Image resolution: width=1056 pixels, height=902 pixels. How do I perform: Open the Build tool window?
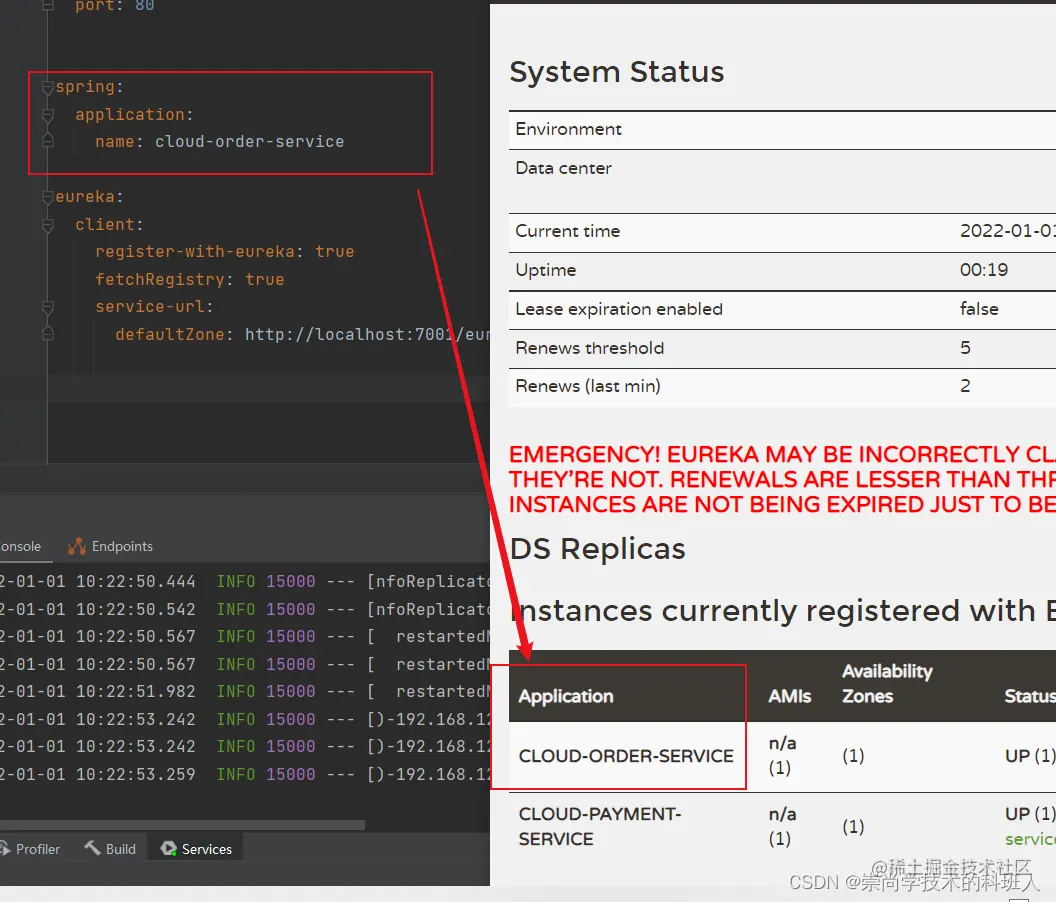tap(110, 849)
